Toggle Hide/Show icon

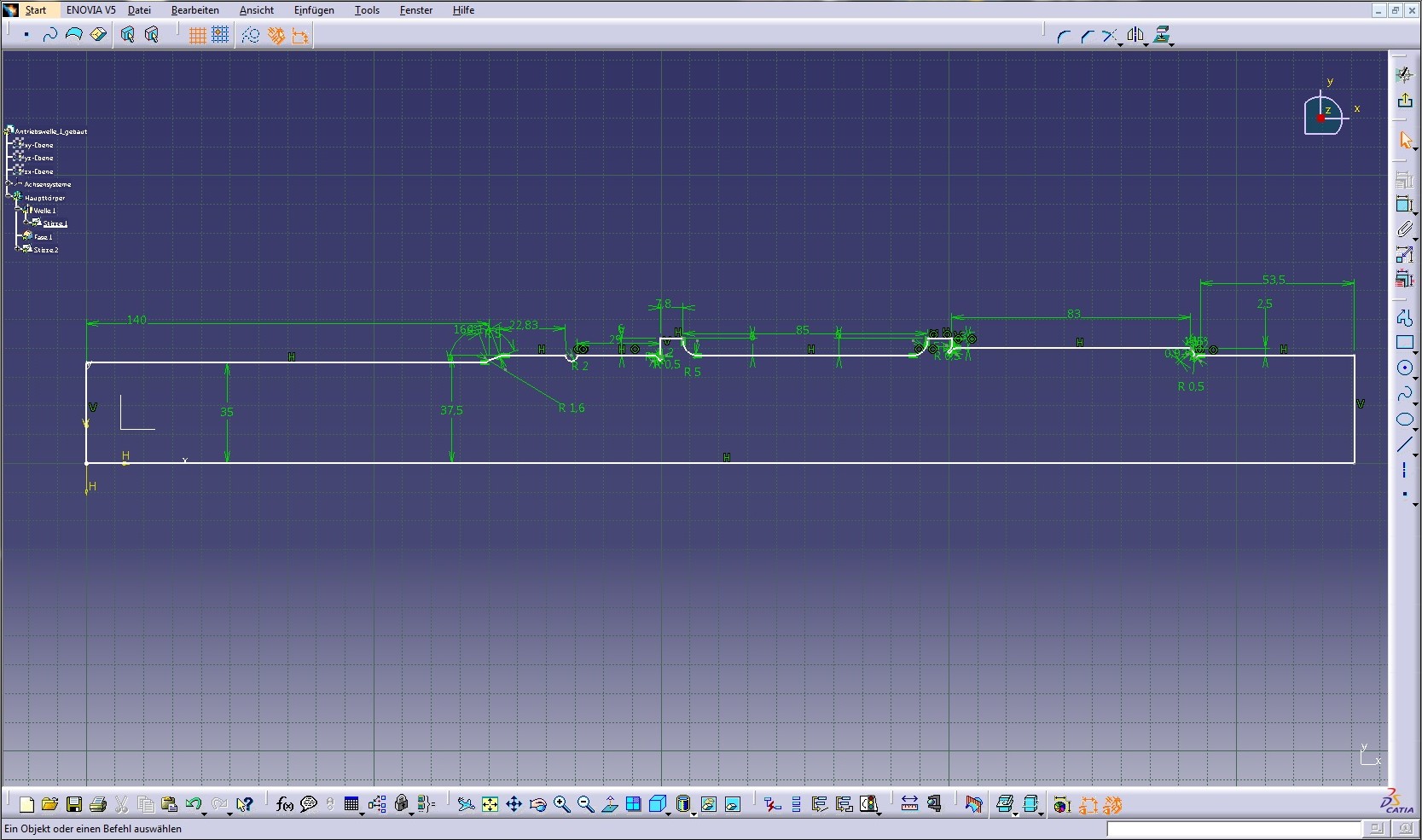pos(708,804)
